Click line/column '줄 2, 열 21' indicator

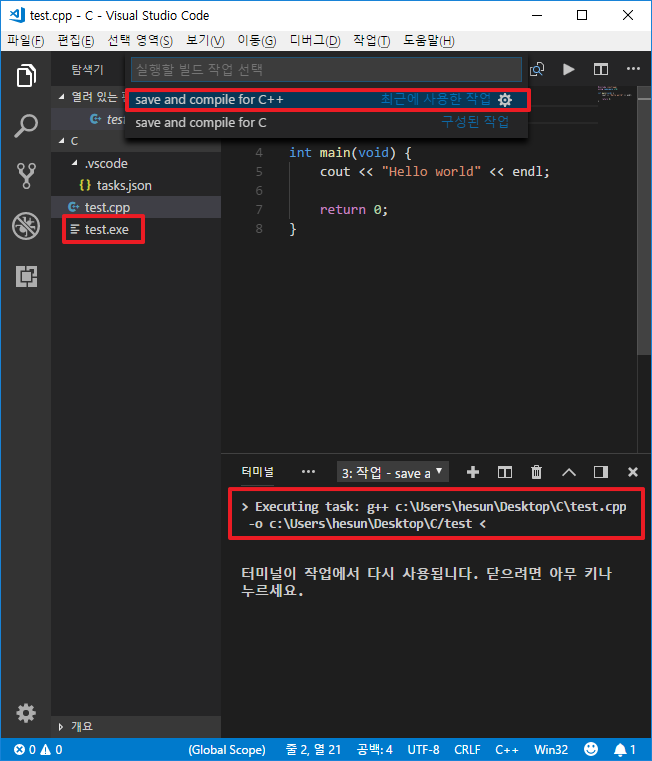[x=313, y=750]
